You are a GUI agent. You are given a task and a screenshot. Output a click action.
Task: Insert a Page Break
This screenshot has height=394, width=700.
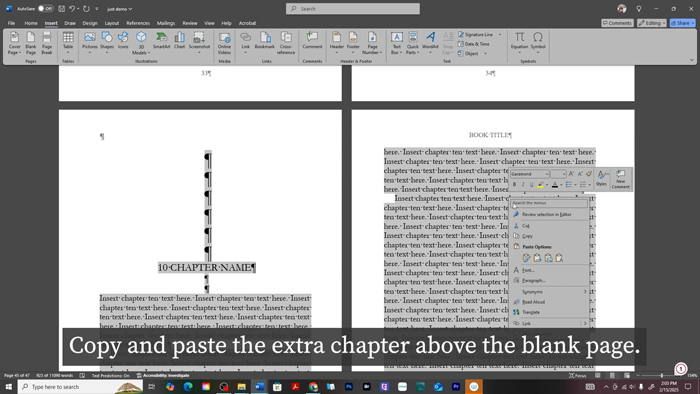tap(47, 43)
